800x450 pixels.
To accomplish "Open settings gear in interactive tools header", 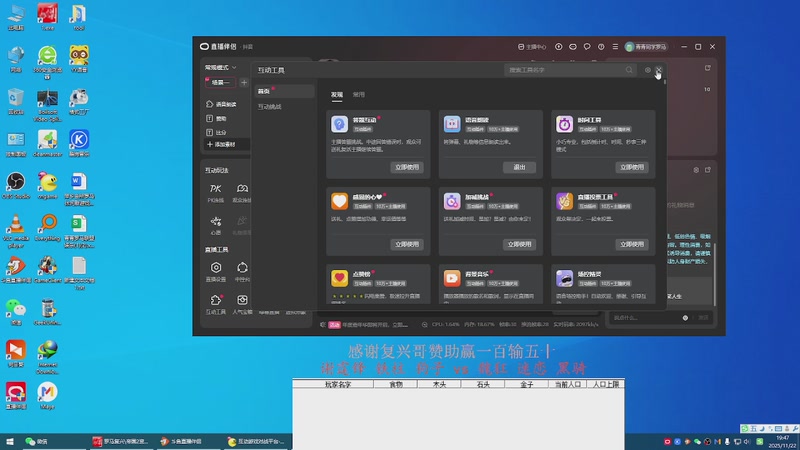I will click(647, 70).
